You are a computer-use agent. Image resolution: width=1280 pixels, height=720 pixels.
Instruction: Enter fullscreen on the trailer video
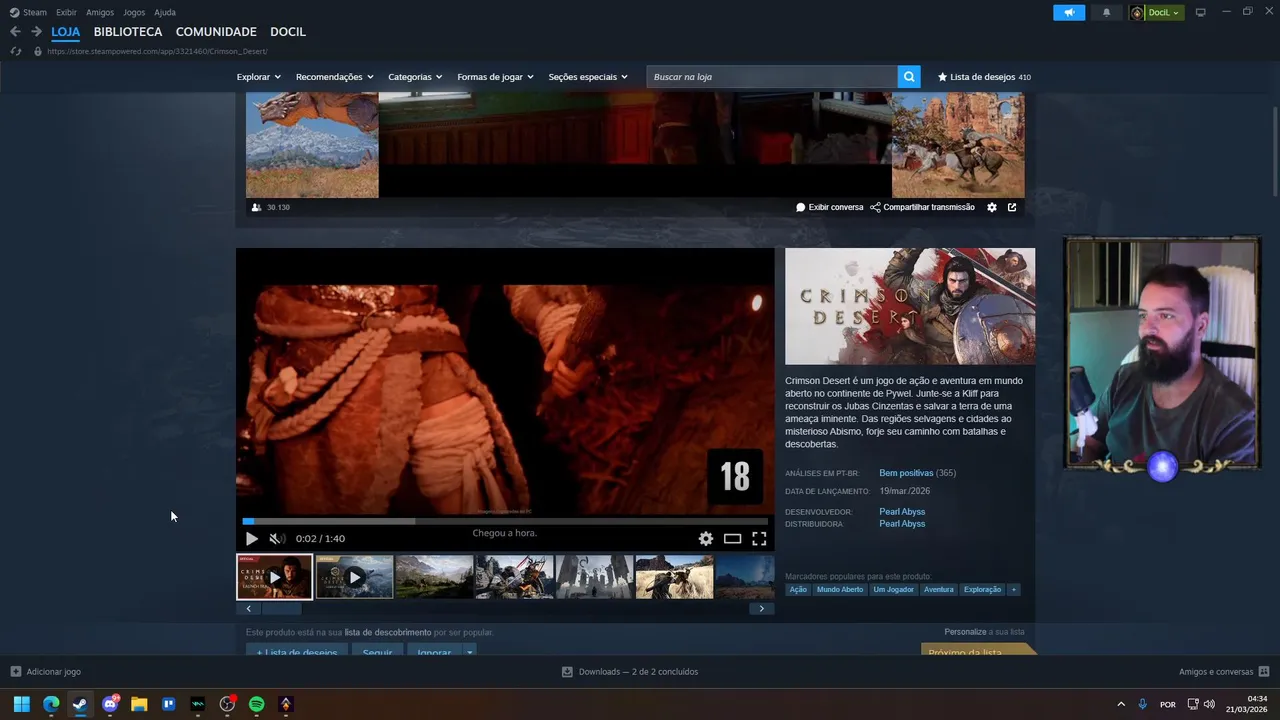pyautogui.click(x=759, y=539)
